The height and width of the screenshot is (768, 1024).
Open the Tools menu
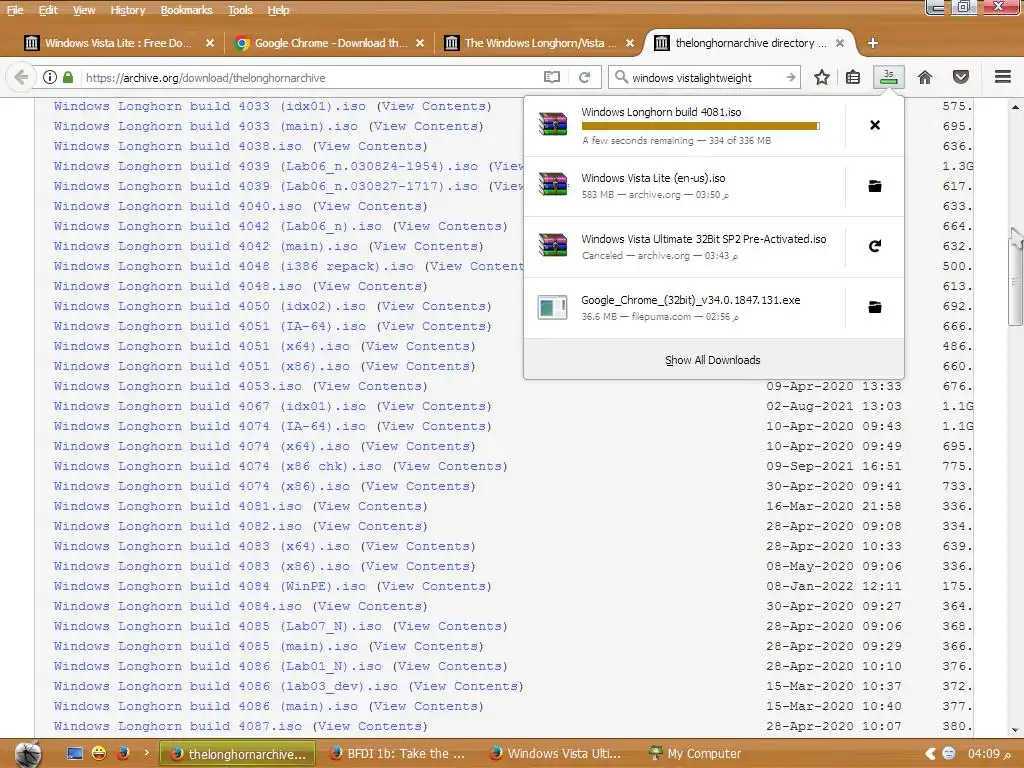point(240,10)
